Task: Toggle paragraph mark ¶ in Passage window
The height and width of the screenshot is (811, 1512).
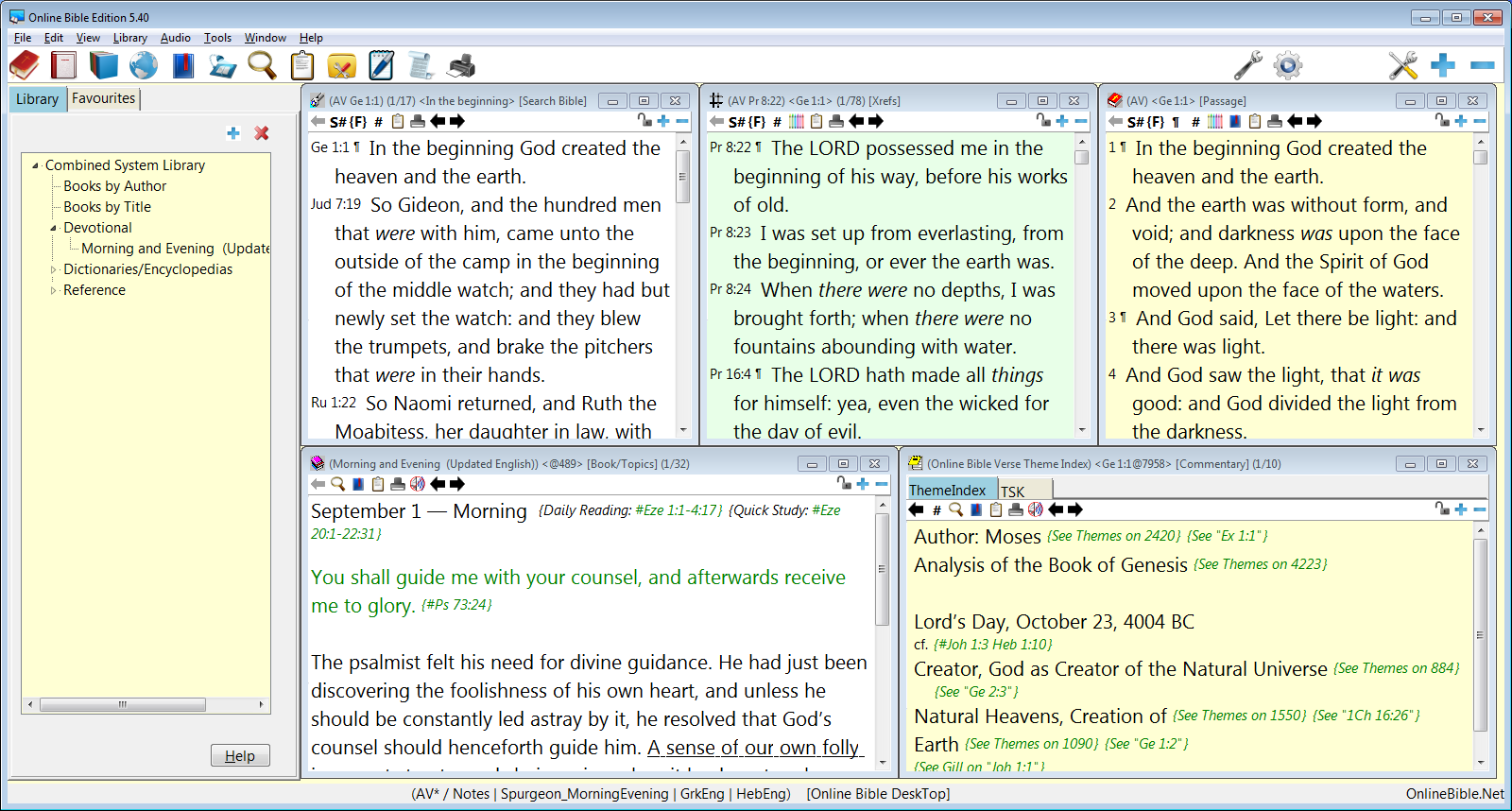Action: point(1176,122)
